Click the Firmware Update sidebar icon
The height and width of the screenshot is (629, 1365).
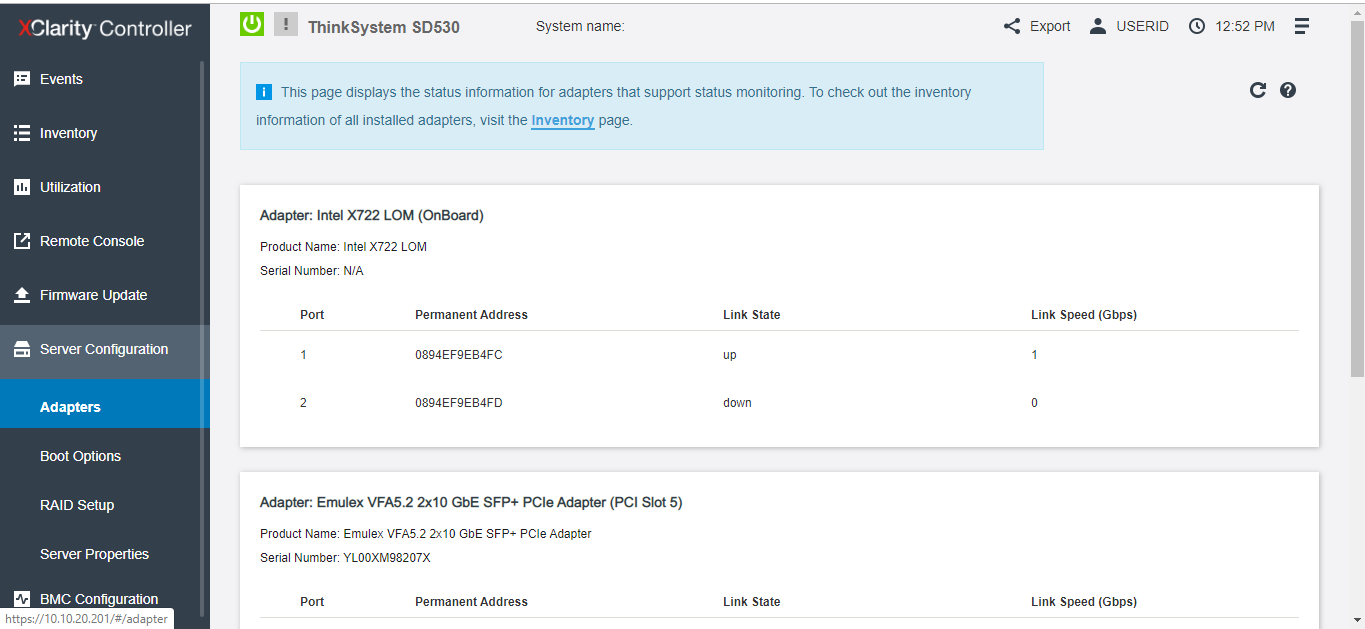(21, 294)
